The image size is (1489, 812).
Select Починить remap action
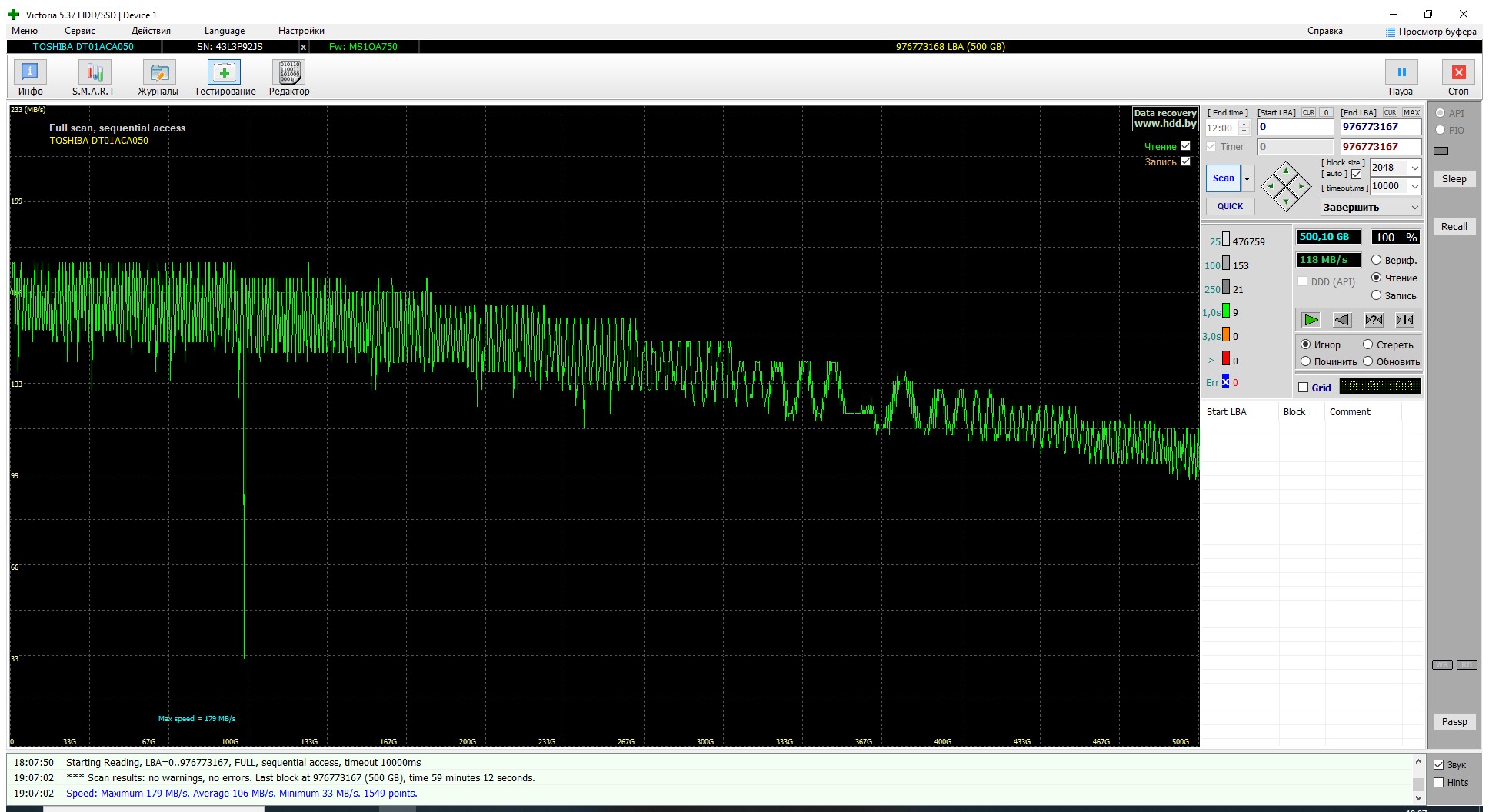1306,361
